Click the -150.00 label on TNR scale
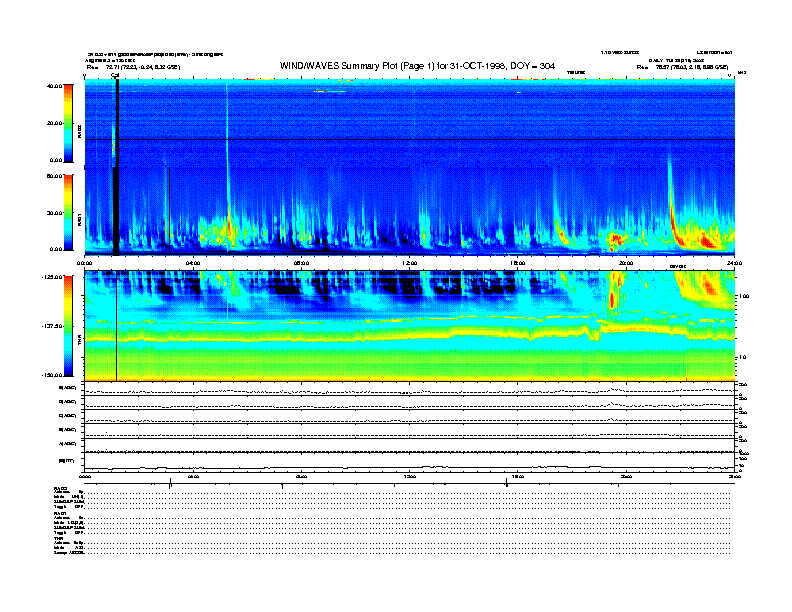The image size is (792, 612). (x=52, y=375)
